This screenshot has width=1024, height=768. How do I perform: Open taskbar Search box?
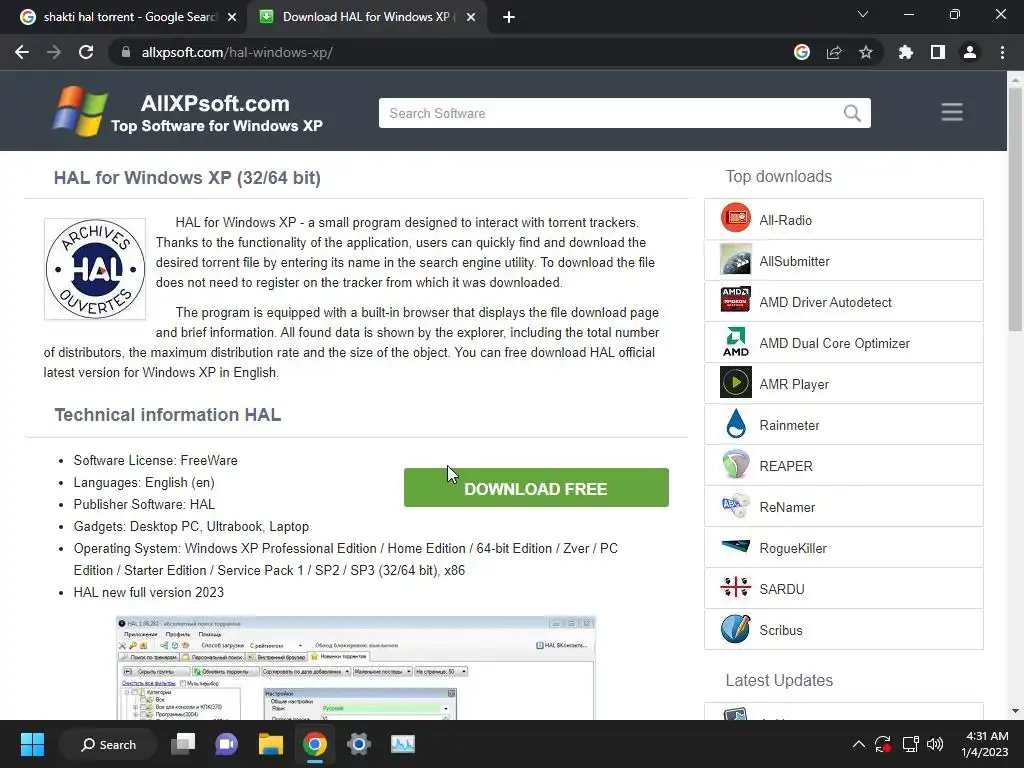(x=108, y=744)
